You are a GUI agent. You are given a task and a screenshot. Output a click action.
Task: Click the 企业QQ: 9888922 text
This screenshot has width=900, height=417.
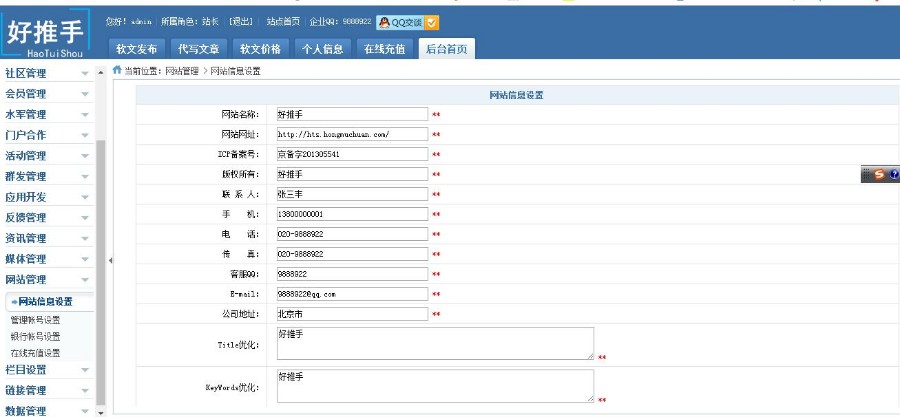pyautogui.click(x=340, y=22)
